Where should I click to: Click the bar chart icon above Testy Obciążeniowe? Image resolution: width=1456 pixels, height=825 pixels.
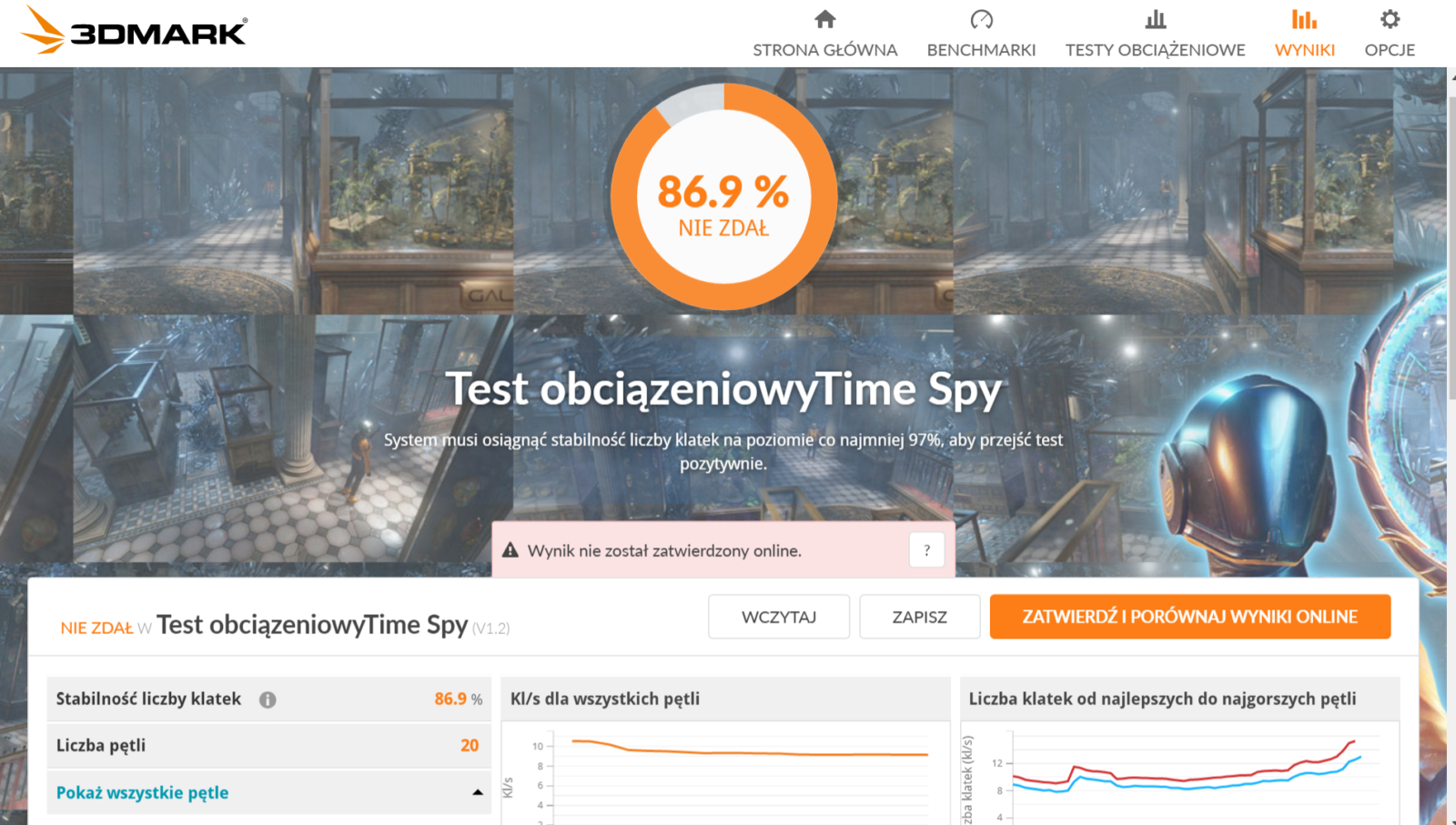tap(1155, 19)
